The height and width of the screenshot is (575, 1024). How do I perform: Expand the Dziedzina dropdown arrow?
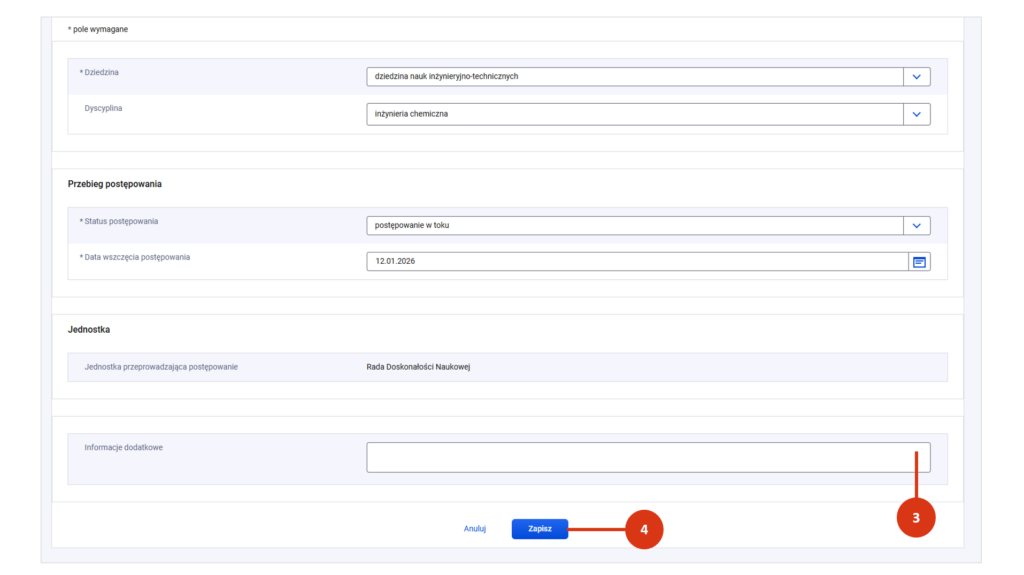pos(917,77)
